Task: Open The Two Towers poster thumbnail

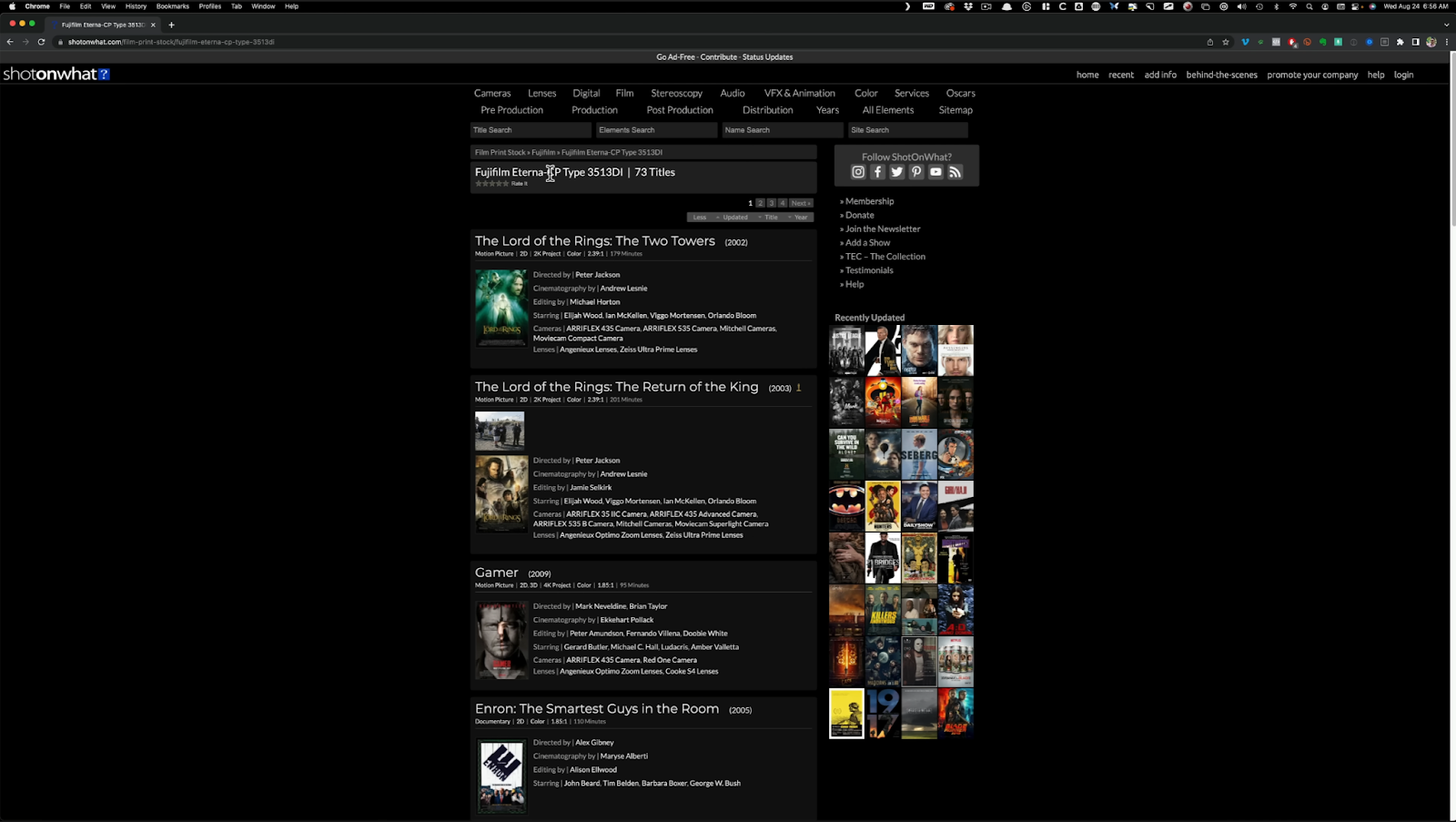Action: pos(500,308)
